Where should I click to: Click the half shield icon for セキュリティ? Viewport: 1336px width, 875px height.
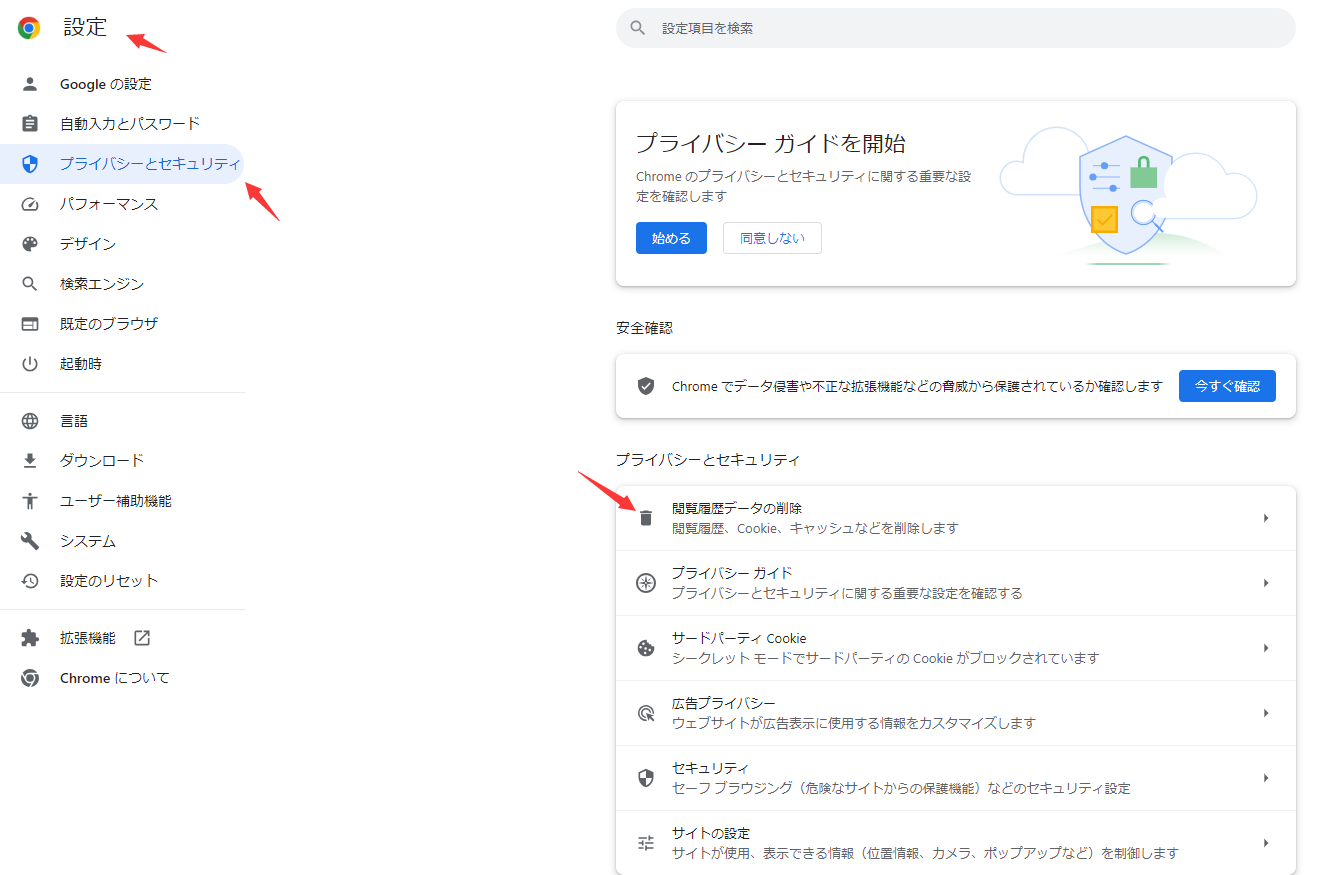click(646, 778)
